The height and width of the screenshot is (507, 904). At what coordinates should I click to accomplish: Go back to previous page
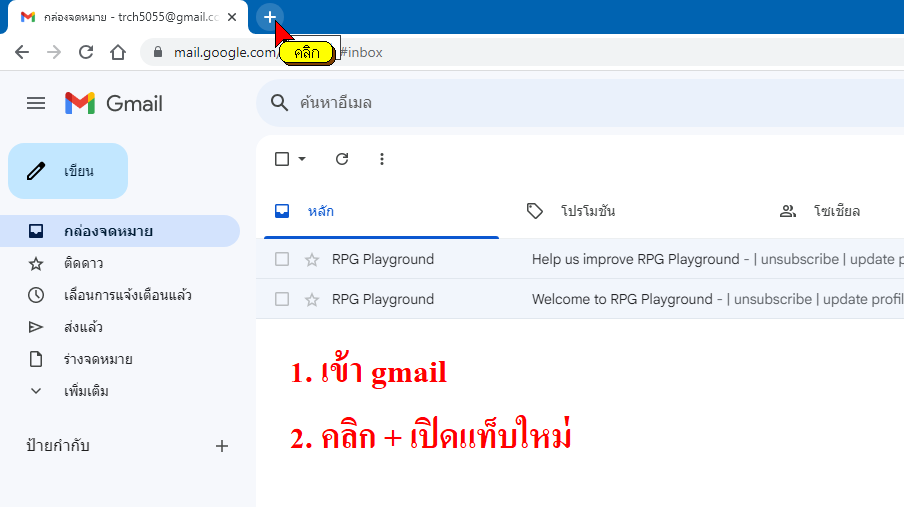tap(22, 52)
